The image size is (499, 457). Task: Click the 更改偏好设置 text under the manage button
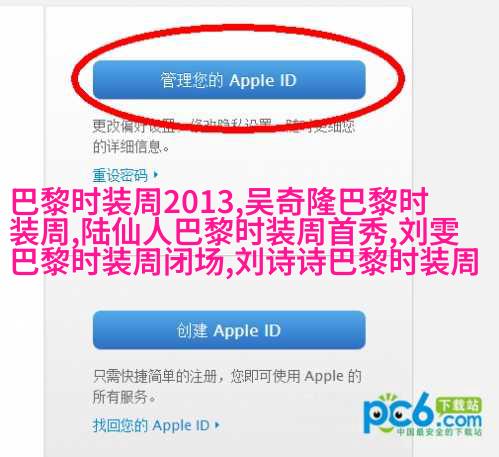click(133, 126)
